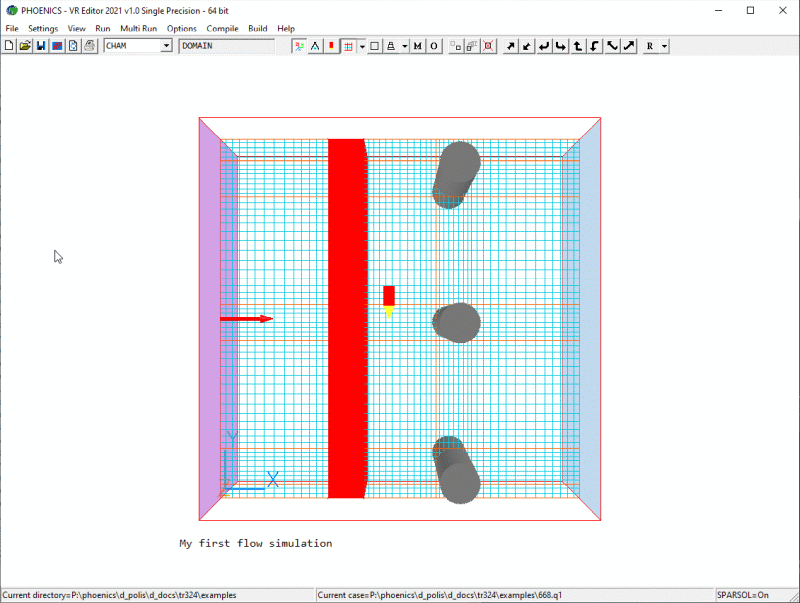Screen dimensions: 800x603
Task: Click the red crossed-out box icon
Action: 488,46
